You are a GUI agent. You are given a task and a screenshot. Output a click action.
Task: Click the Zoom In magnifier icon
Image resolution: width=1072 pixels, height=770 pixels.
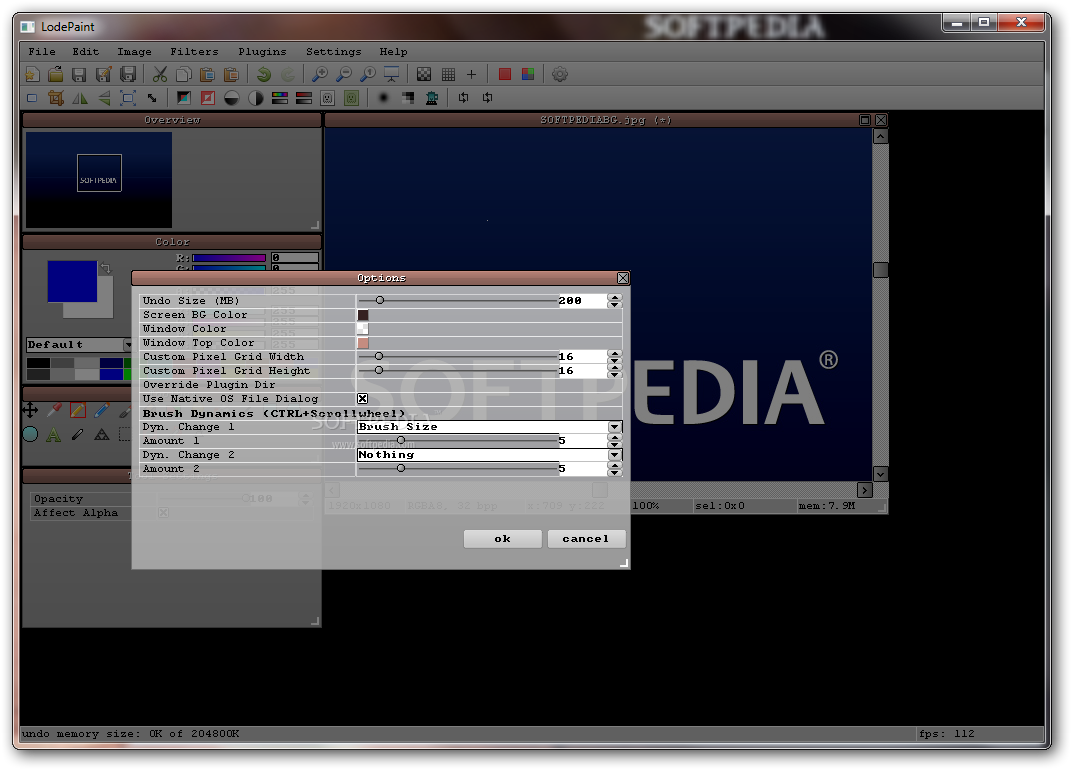pos(319,75)
